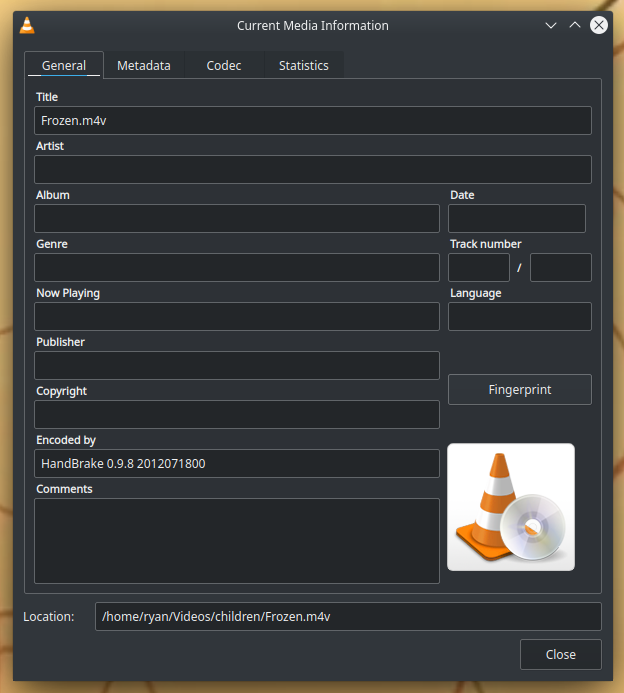Click the 'Encoded by' label
The height and width of the screenshot is (693, 624).
point(66,440)
